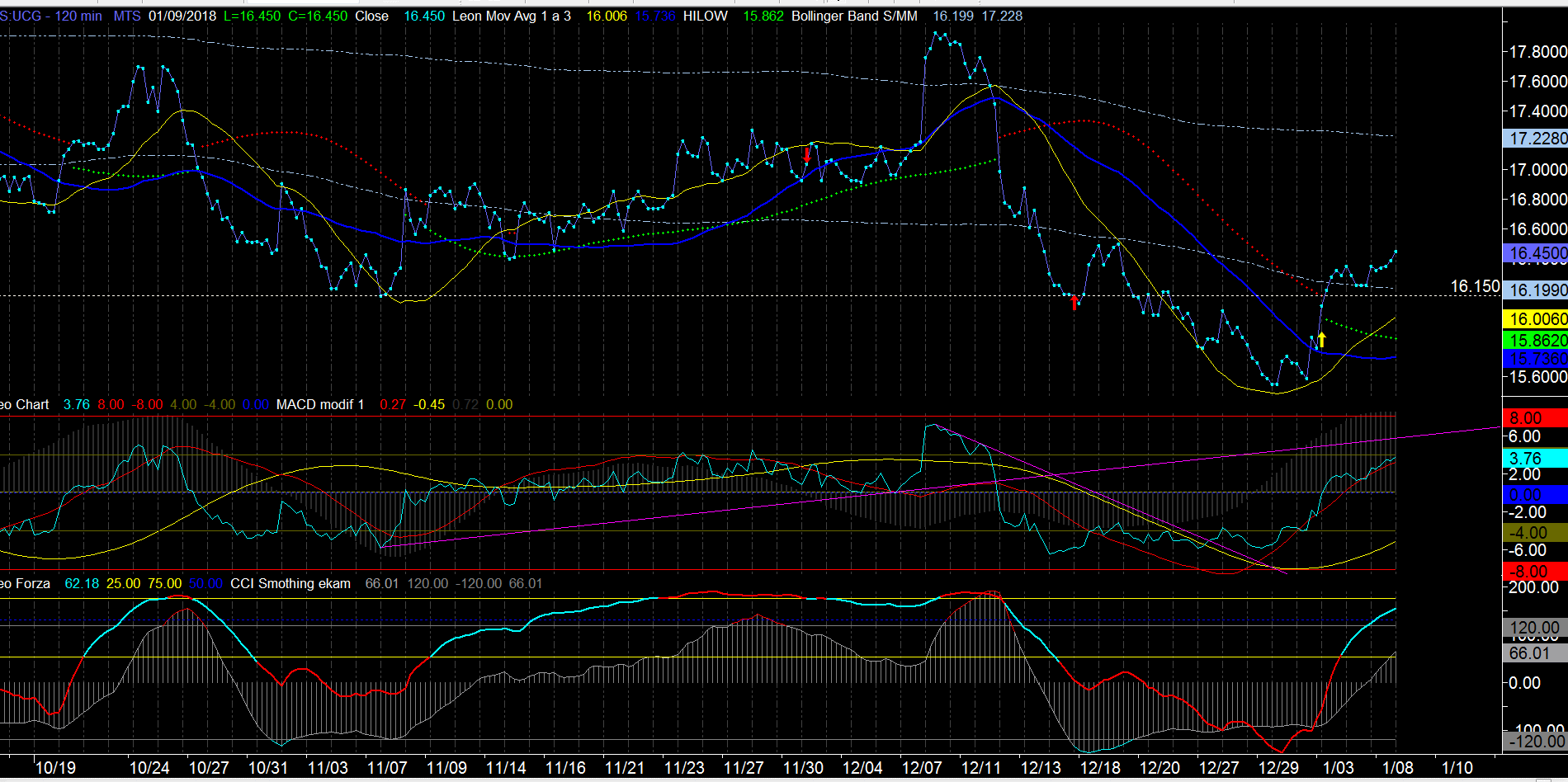The height and width of the screenshot is (782, 1568).
Task: Click the green 15.862 HILOW value in header
Action: 763,16
